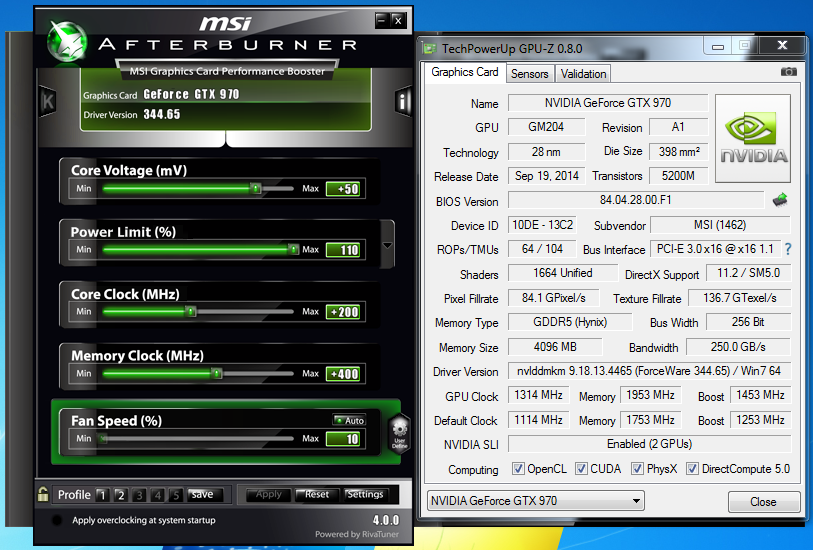Click the NVIDIA SLI field Enabled (2 GPUs)
Screen dimensions: 813x550
pos(649,444)
